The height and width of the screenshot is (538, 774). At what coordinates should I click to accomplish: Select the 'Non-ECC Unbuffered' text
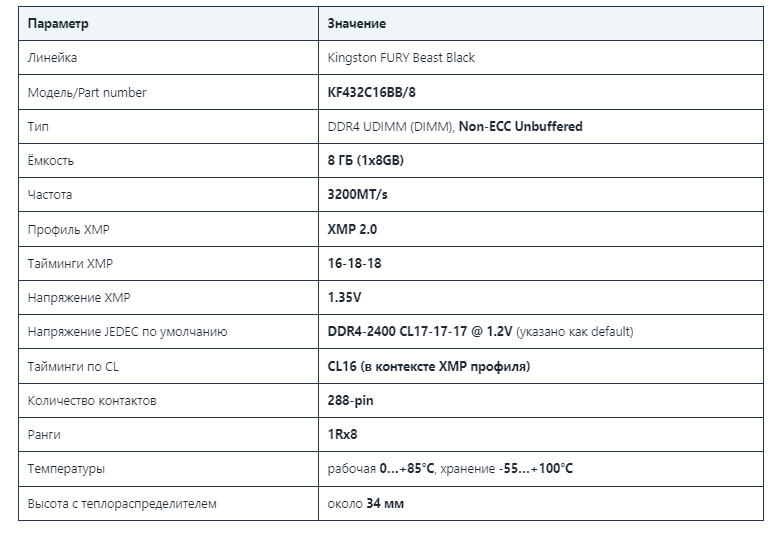click(x=520, y=126)
